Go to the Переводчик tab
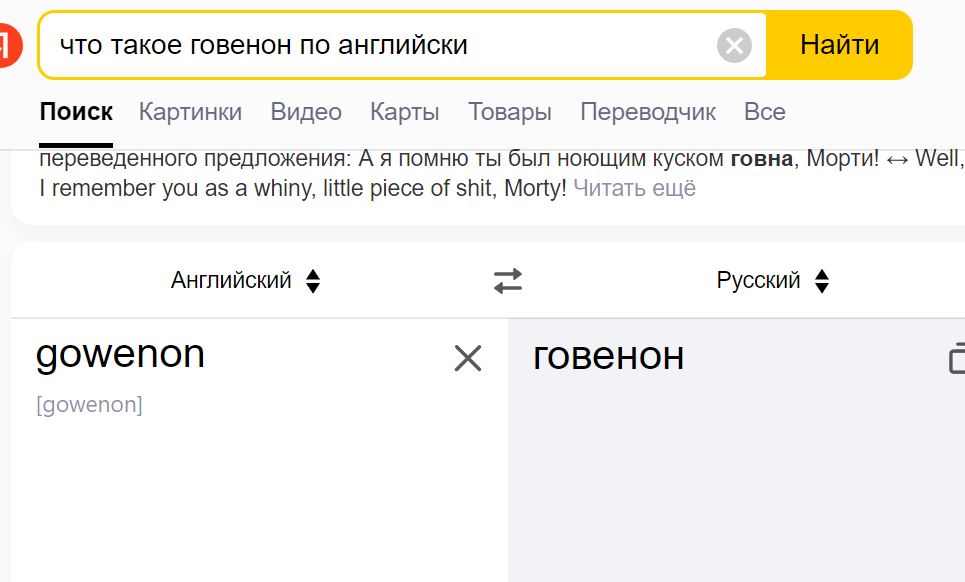Screen dimensions: 965x582 (648, 112)
